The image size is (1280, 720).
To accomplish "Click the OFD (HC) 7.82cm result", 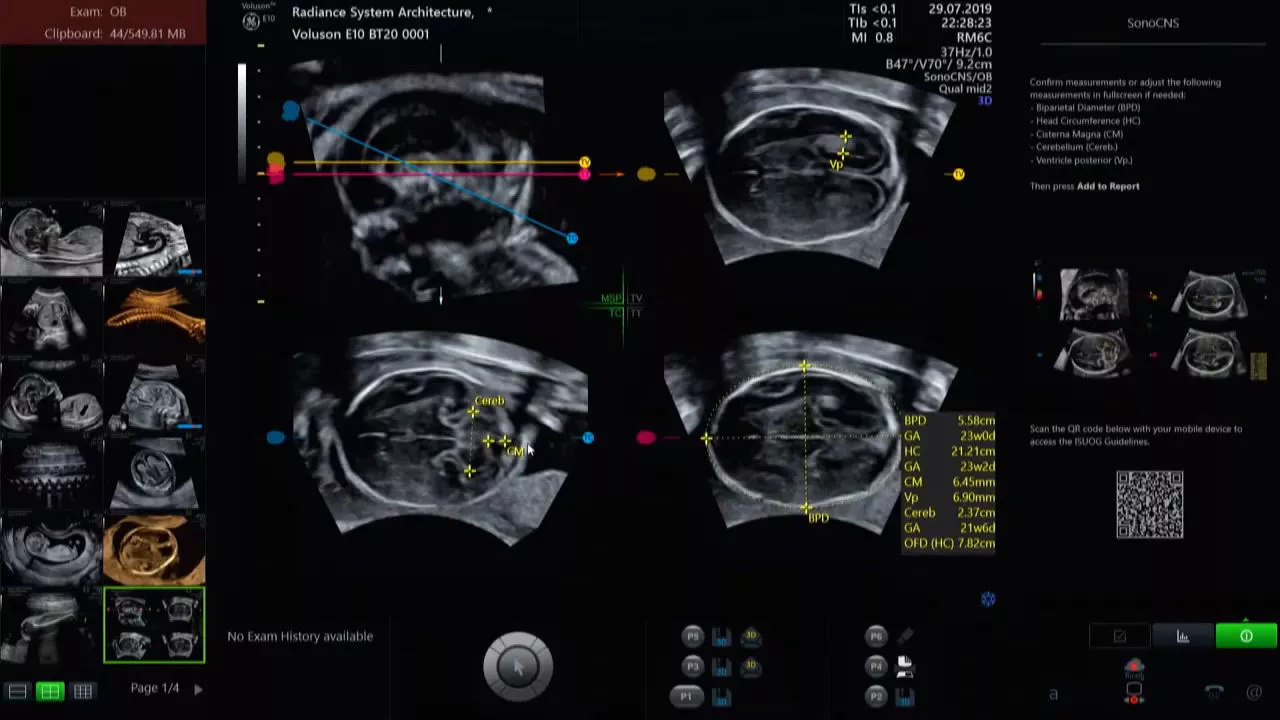I will pyautogui.click(x=949, y=543).
